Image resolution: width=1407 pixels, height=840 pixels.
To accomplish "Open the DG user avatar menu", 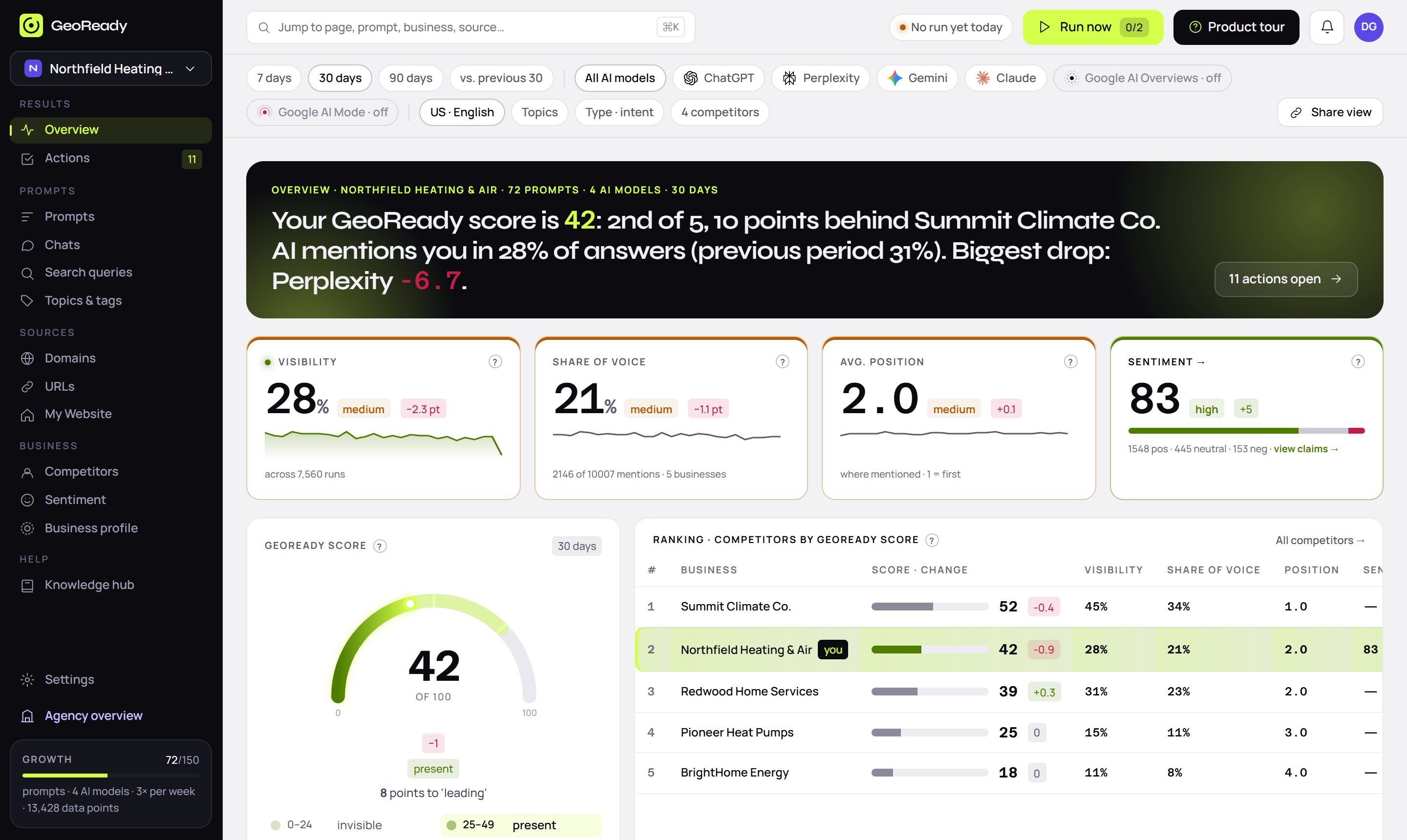I will click(1368, 26).
